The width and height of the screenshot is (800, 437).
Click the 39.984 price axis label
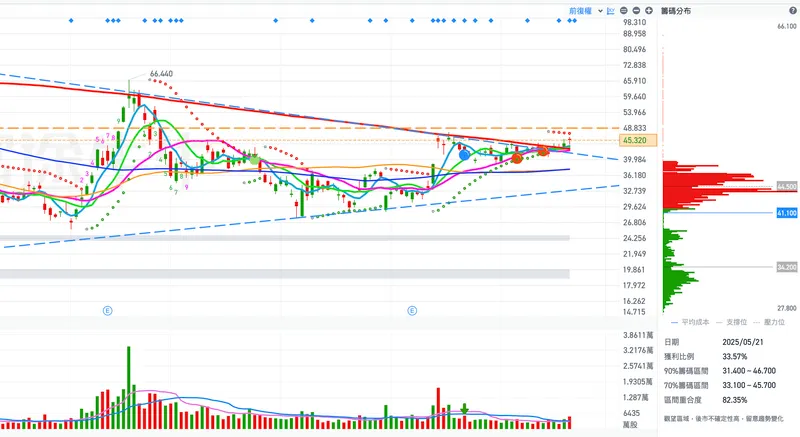[x=635, y=160]
